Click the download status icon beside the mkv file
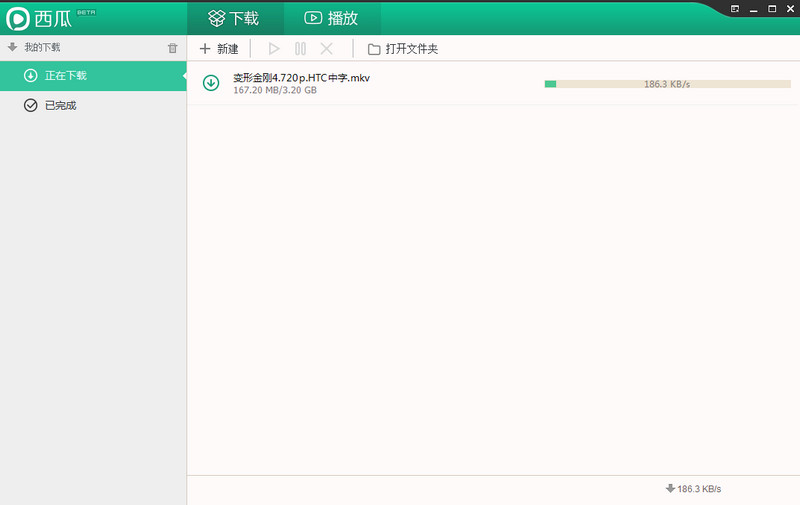The width and height of the screenshot is (800, 505). click(x=211, y=83)
